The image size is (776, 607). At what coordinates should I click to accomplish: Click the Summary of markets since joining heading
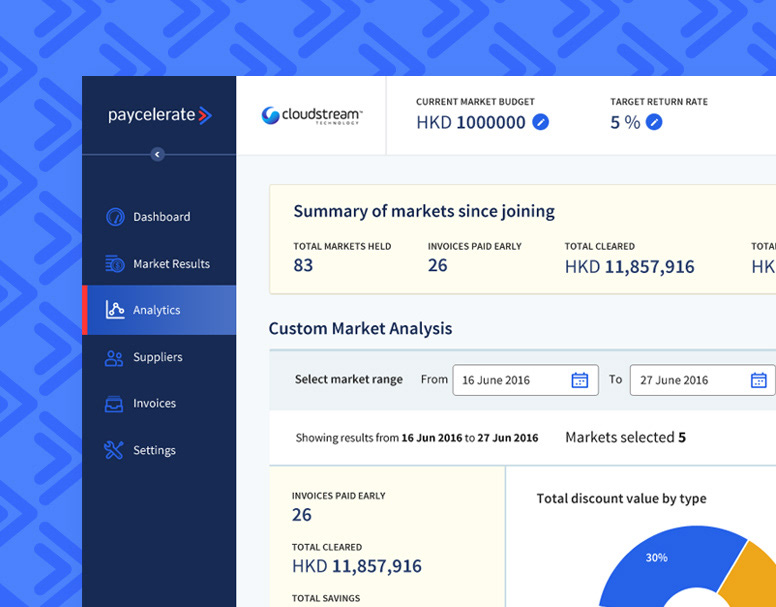(x=424, y=211)
